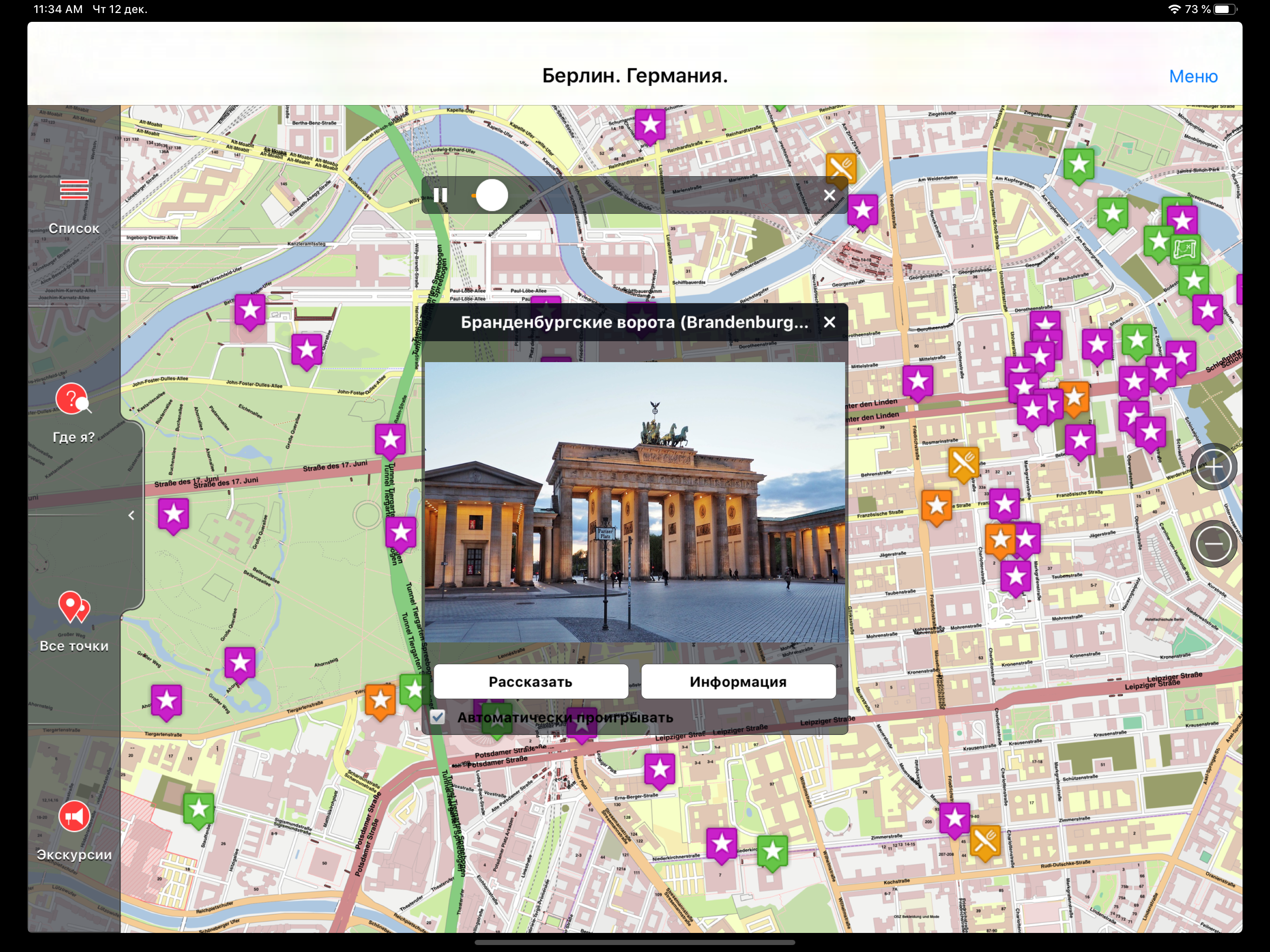Image resolution: width=1270 pixels, height=952 pixels.
Task: Tap purple star marker south of Leipziger Straße
Action: (x=659, y=770)
